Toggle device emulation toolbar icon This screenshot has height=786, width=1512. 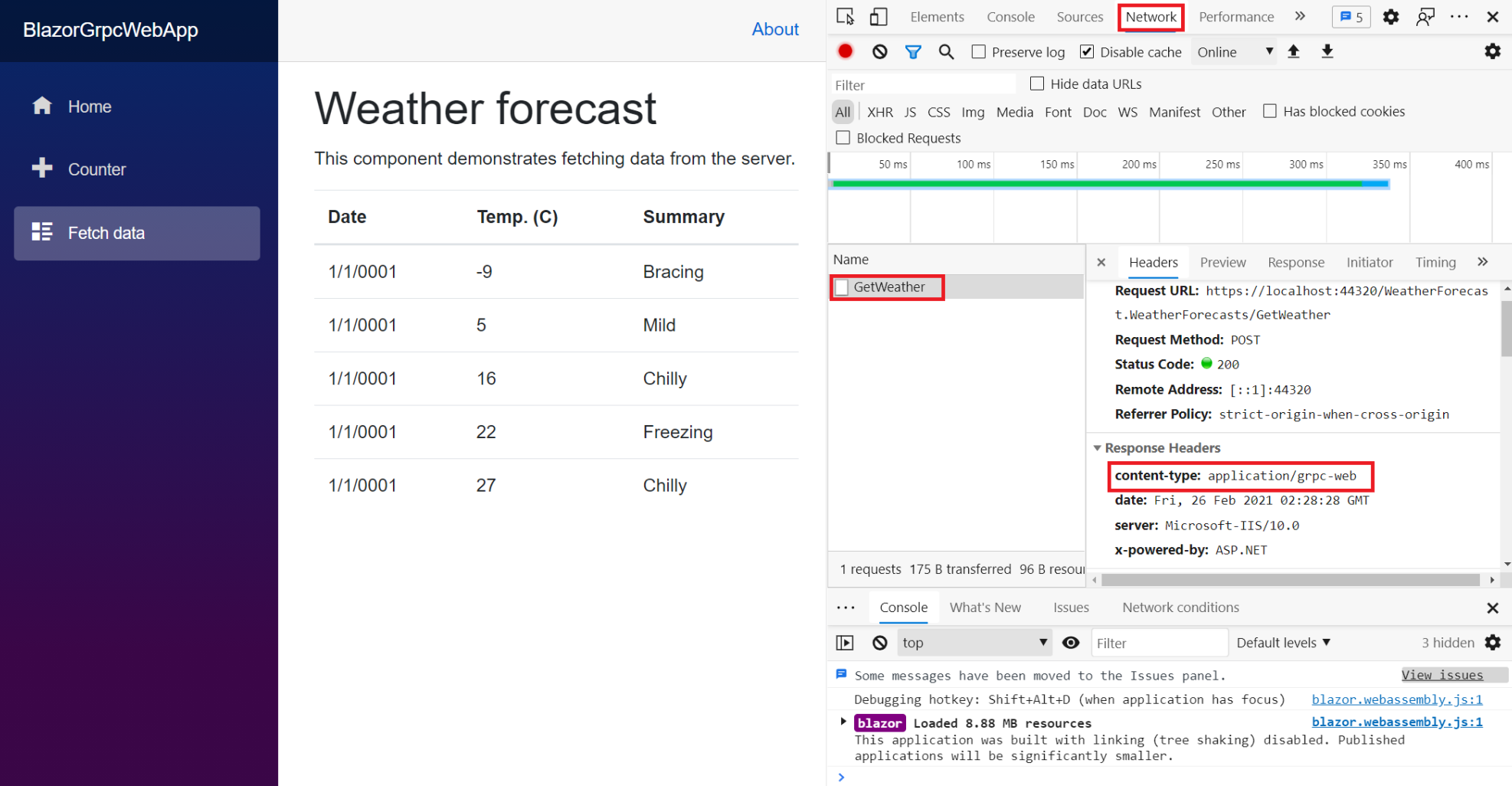(x=879, y=17)
